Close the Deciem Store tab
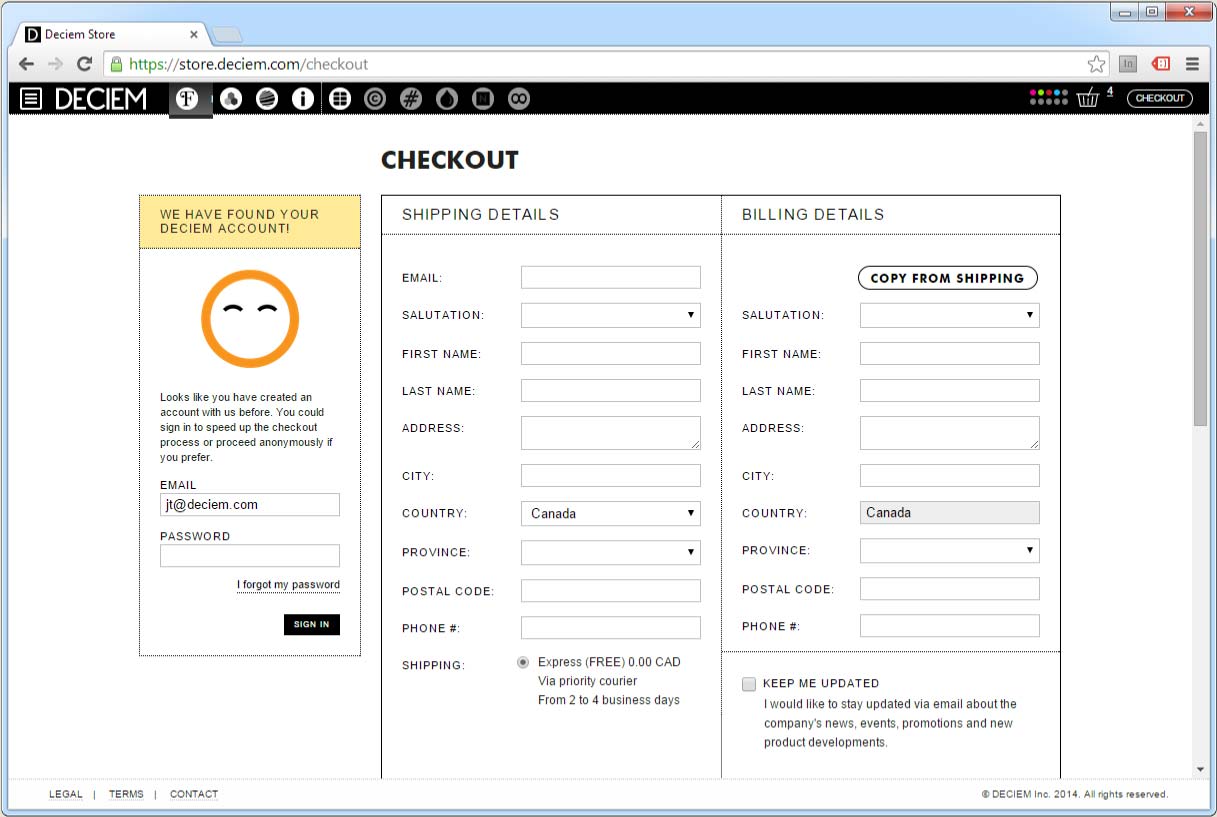This screenshot has height=817, width=1217. click(x=194, y=34)
